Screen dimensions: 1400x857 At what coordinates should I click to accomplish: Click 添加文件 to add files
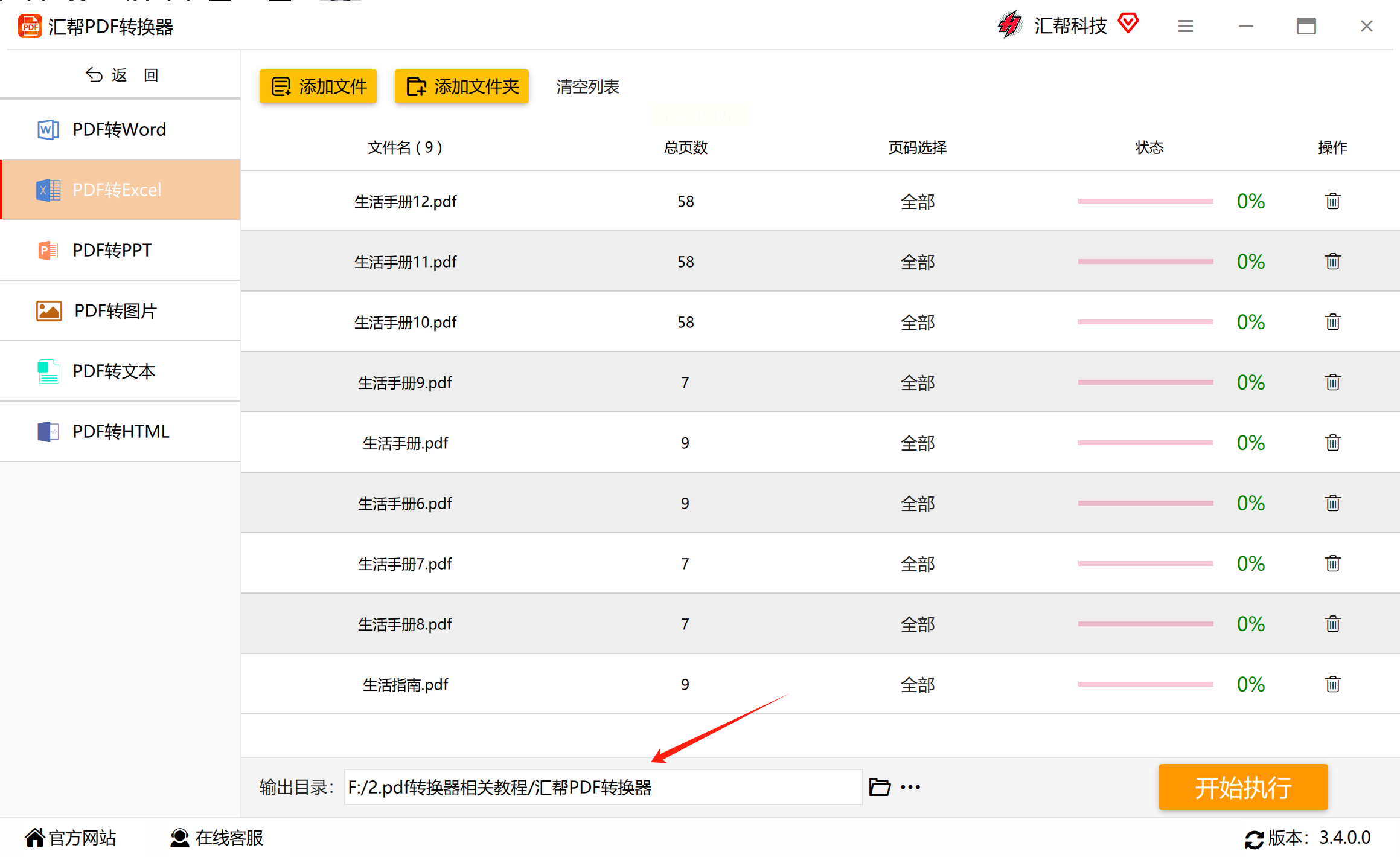(318, 86)
